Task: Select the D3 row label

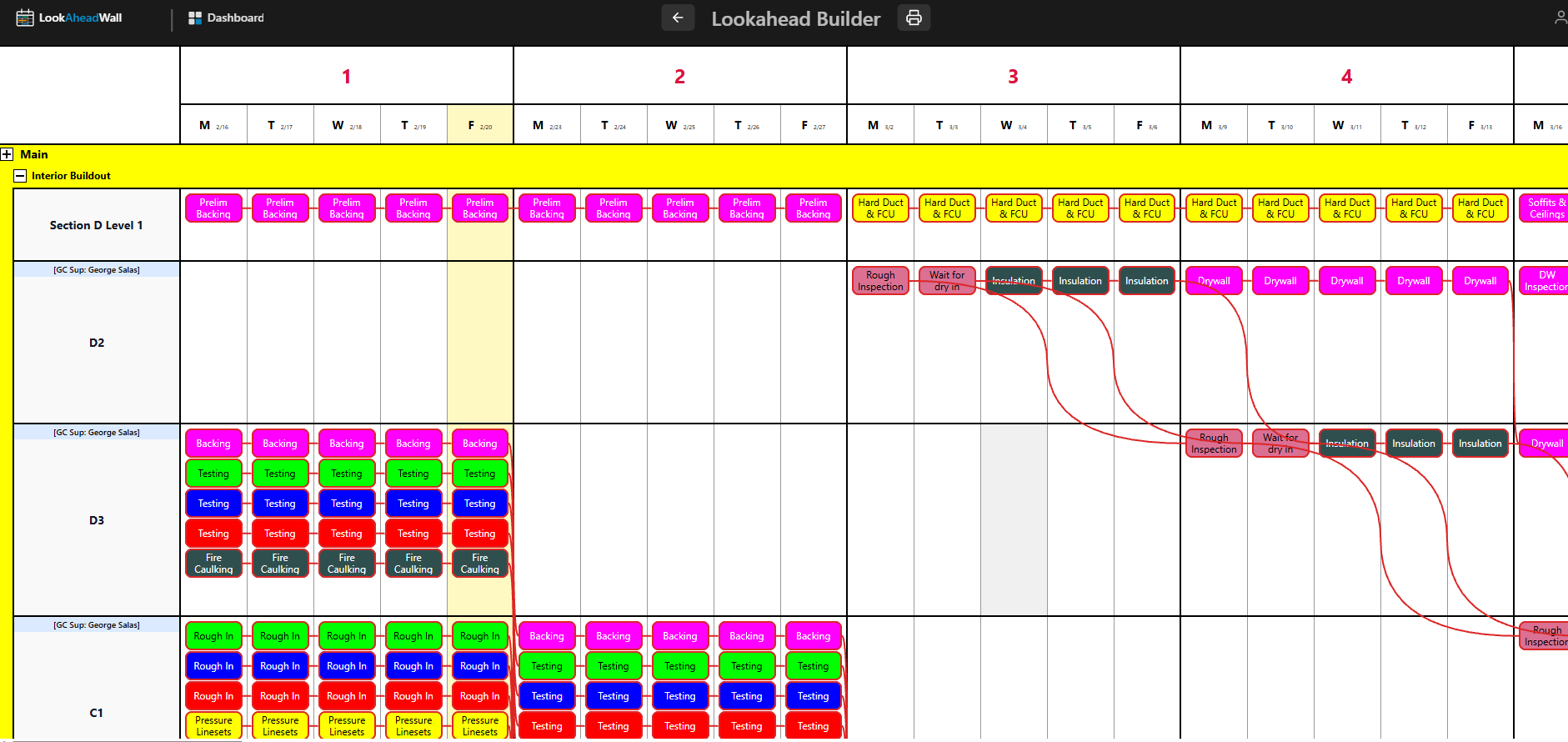Action: [x=97, y=520]
